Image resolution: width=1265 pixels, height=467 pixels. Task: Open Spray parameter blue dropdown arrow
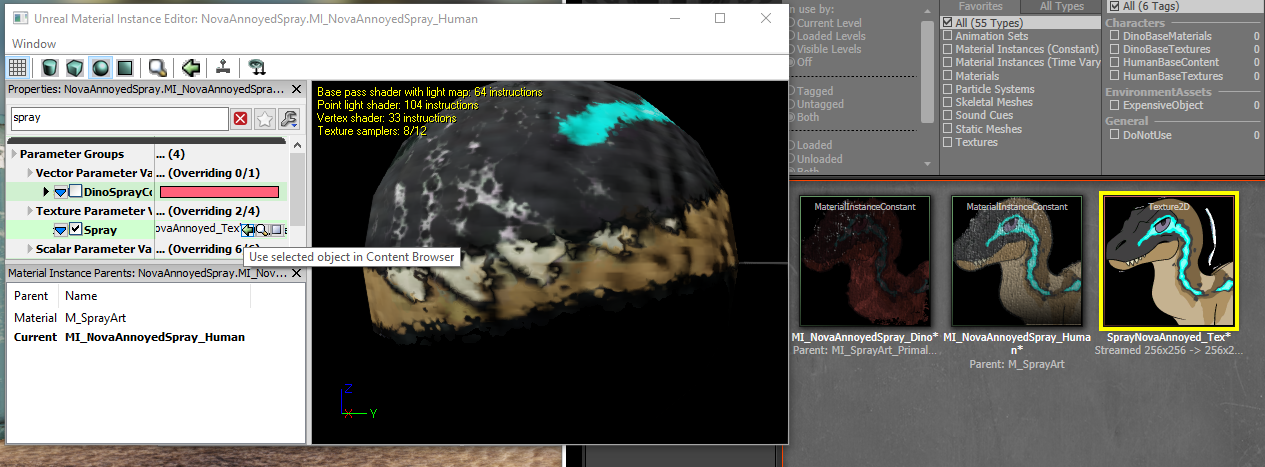(61, 230)
